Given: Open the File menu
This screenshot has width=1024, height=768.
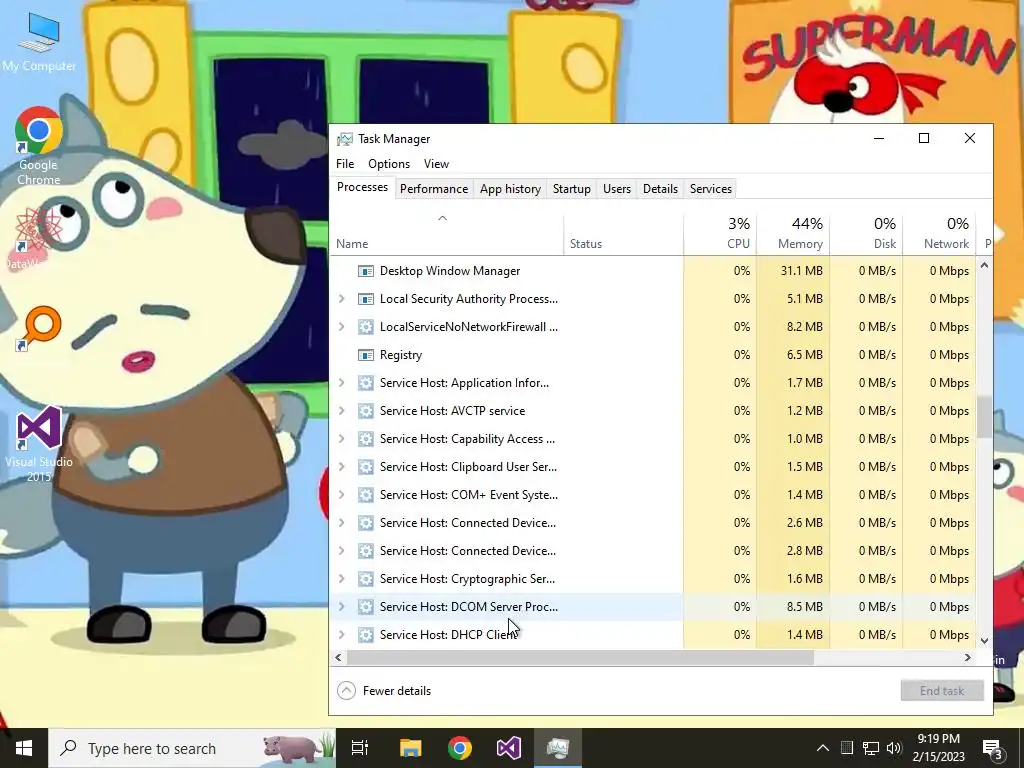Looking at the screenshot, I should point(345,164).
